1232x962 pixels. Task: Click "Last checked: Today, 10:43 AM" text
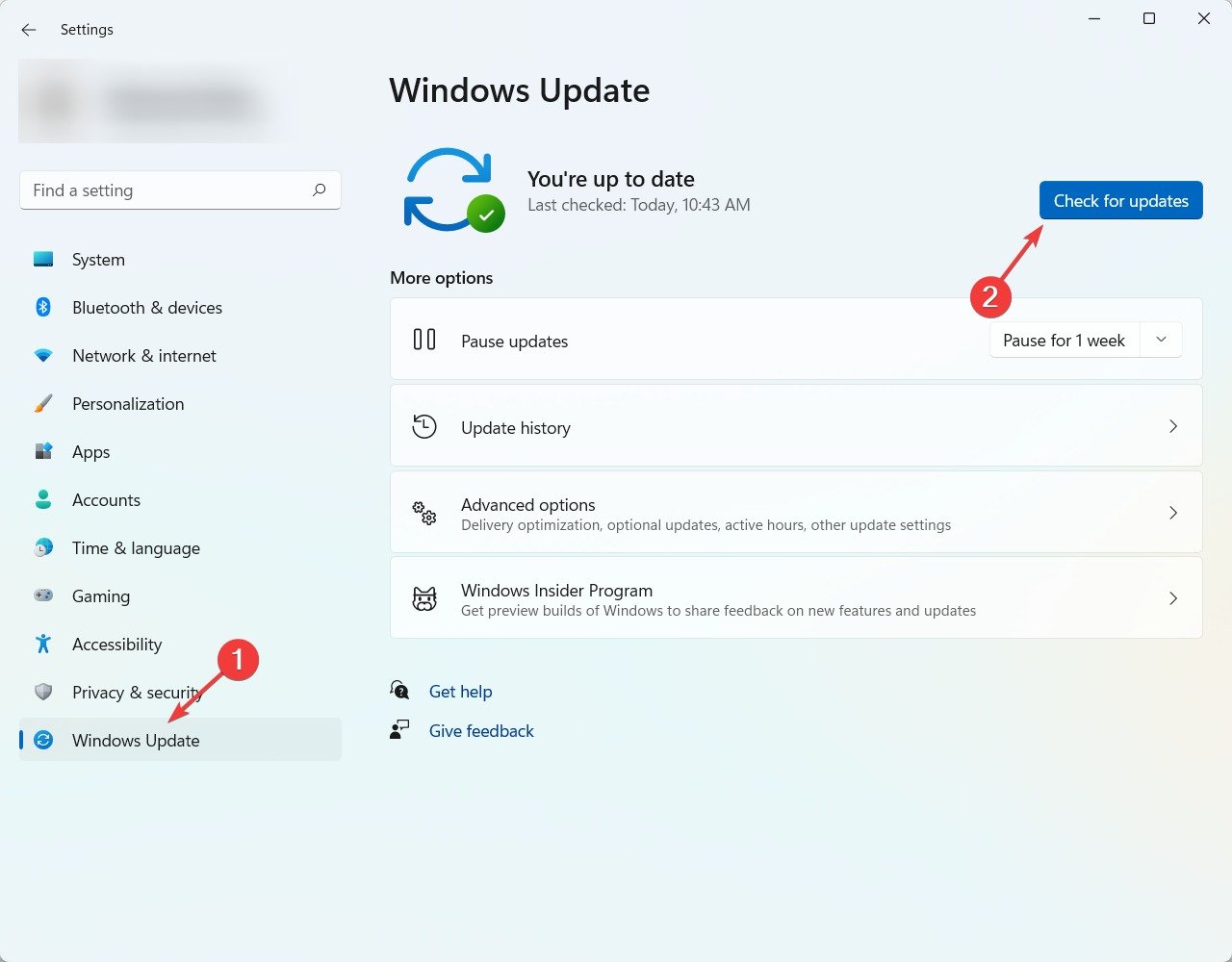(x=639, y=205)
